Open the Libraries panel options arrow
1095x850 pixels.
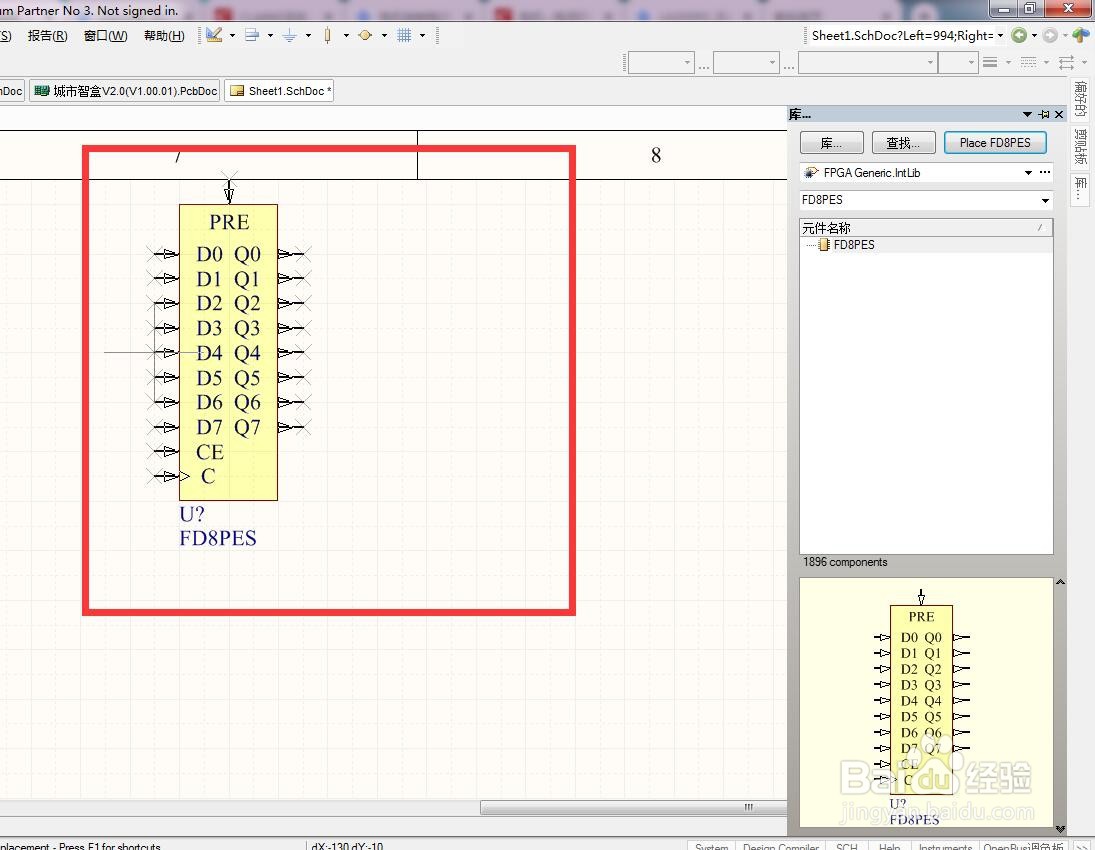[1027, 114]
